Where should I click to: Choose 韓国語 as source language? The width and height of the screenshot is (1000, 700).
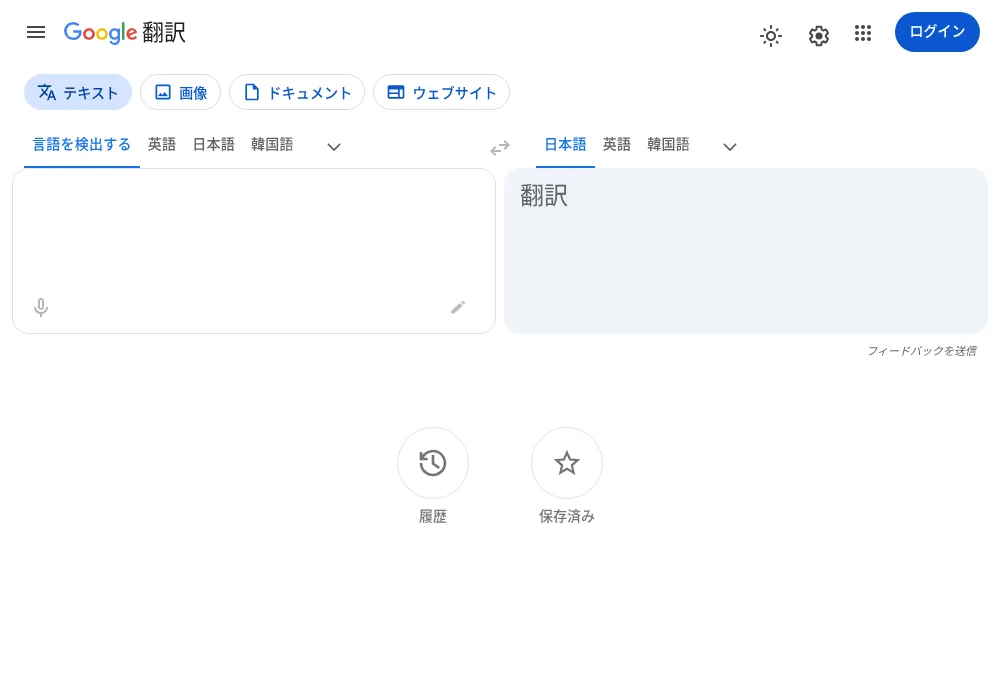[x=272, y=145]
